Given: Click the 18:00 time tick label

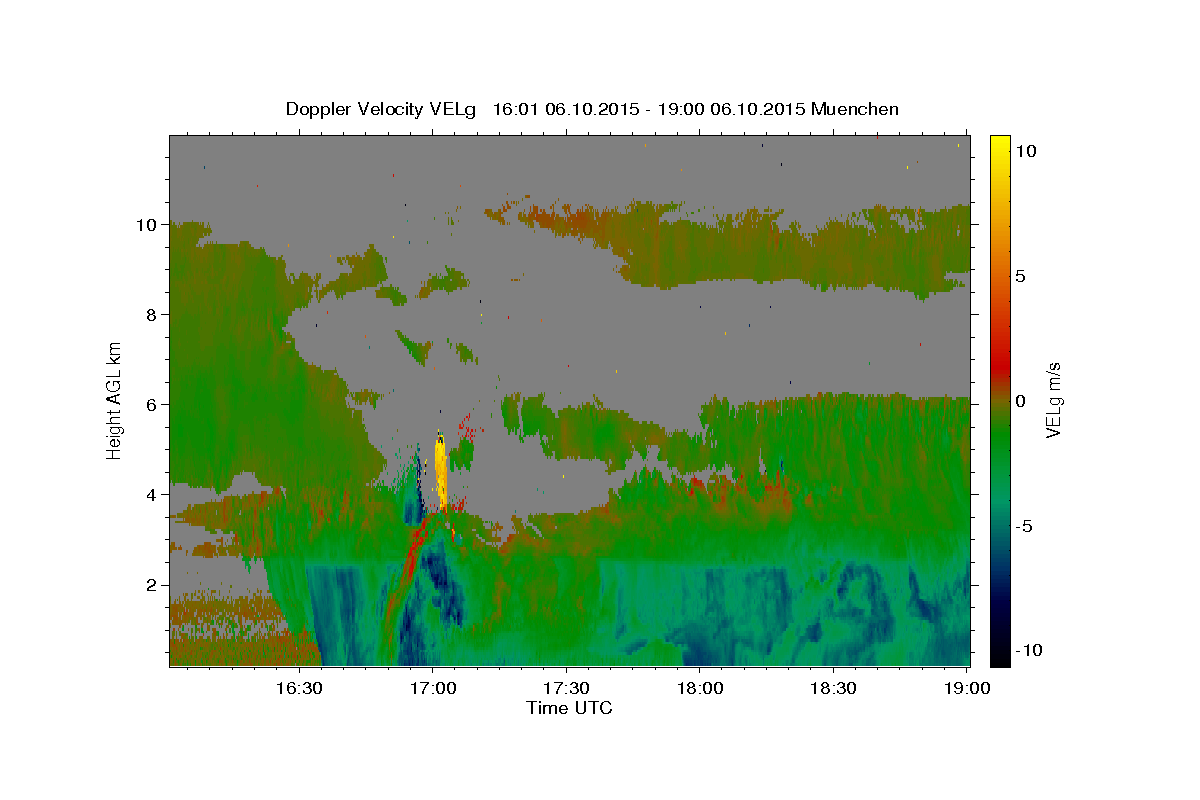Looking at the screenshot, I should [x=700, y=688].
